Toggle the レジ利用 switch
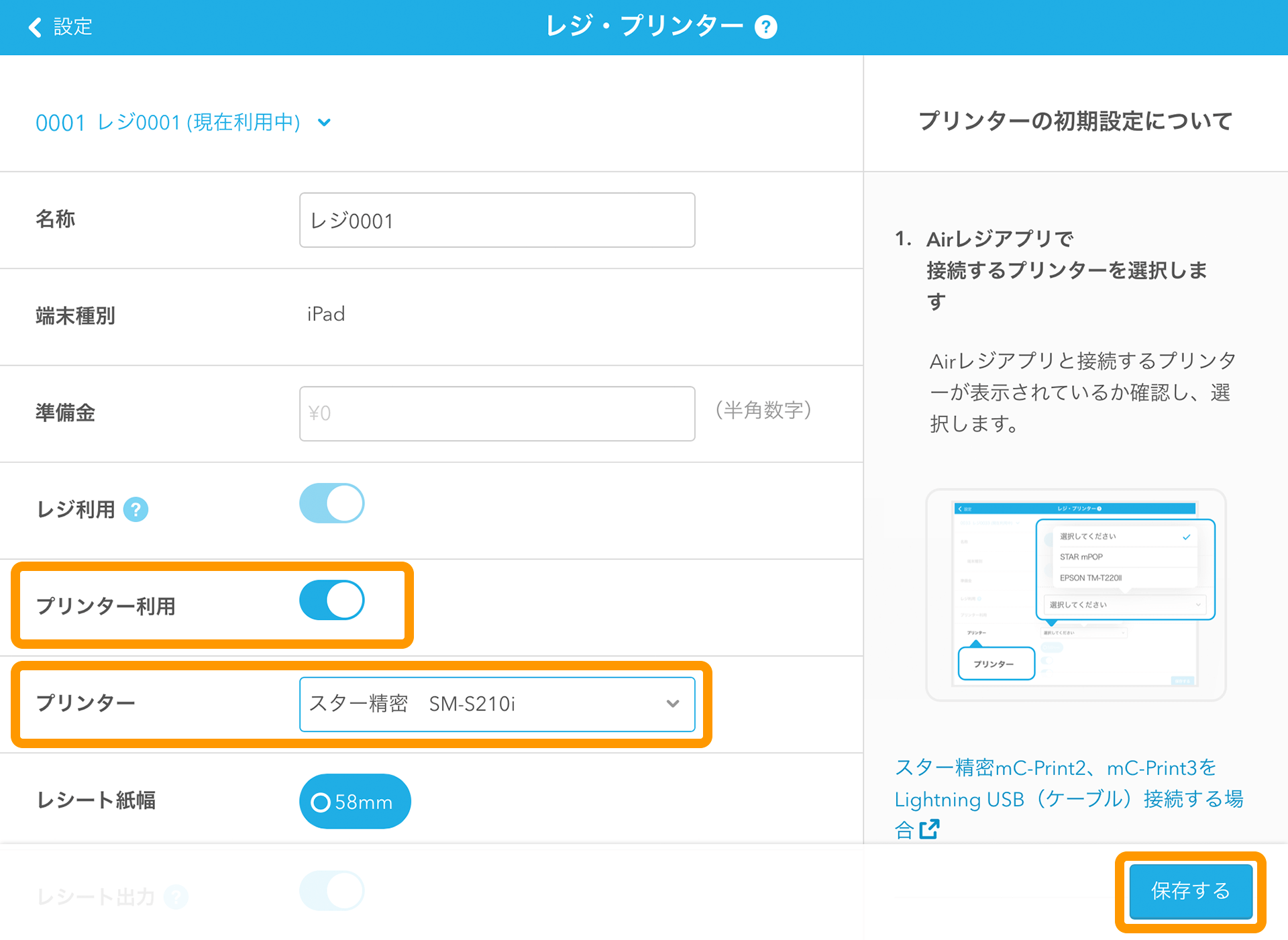Image resolution: width=1288 pixels, height=940 pixels. tap(331, 503)
